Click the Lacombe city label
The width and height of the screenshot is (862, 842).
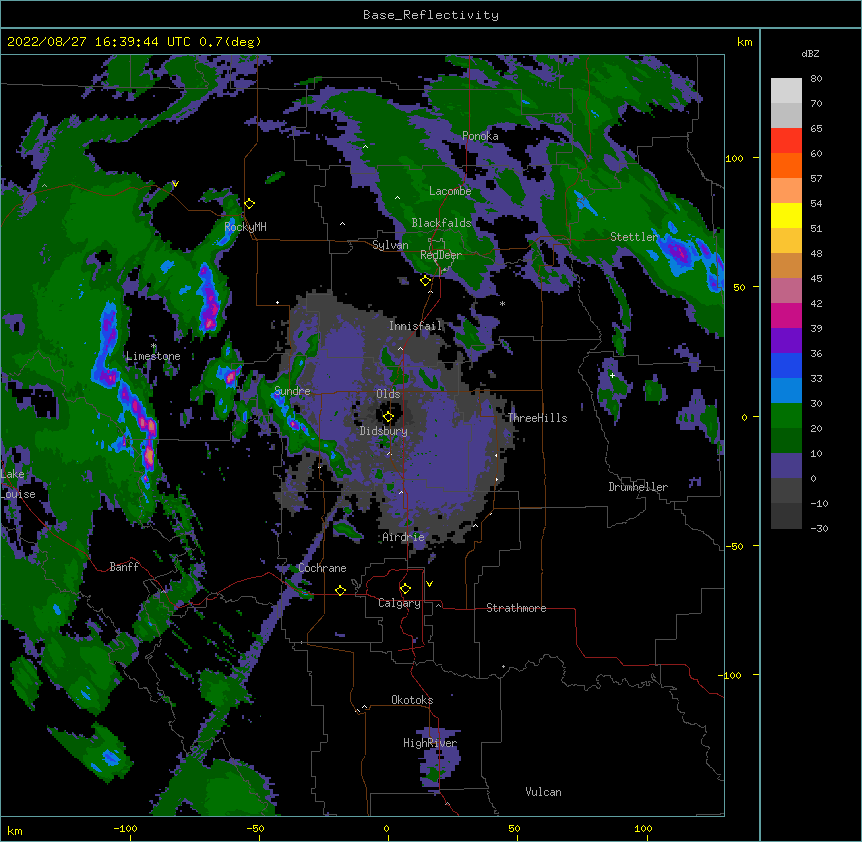point(450,191)
